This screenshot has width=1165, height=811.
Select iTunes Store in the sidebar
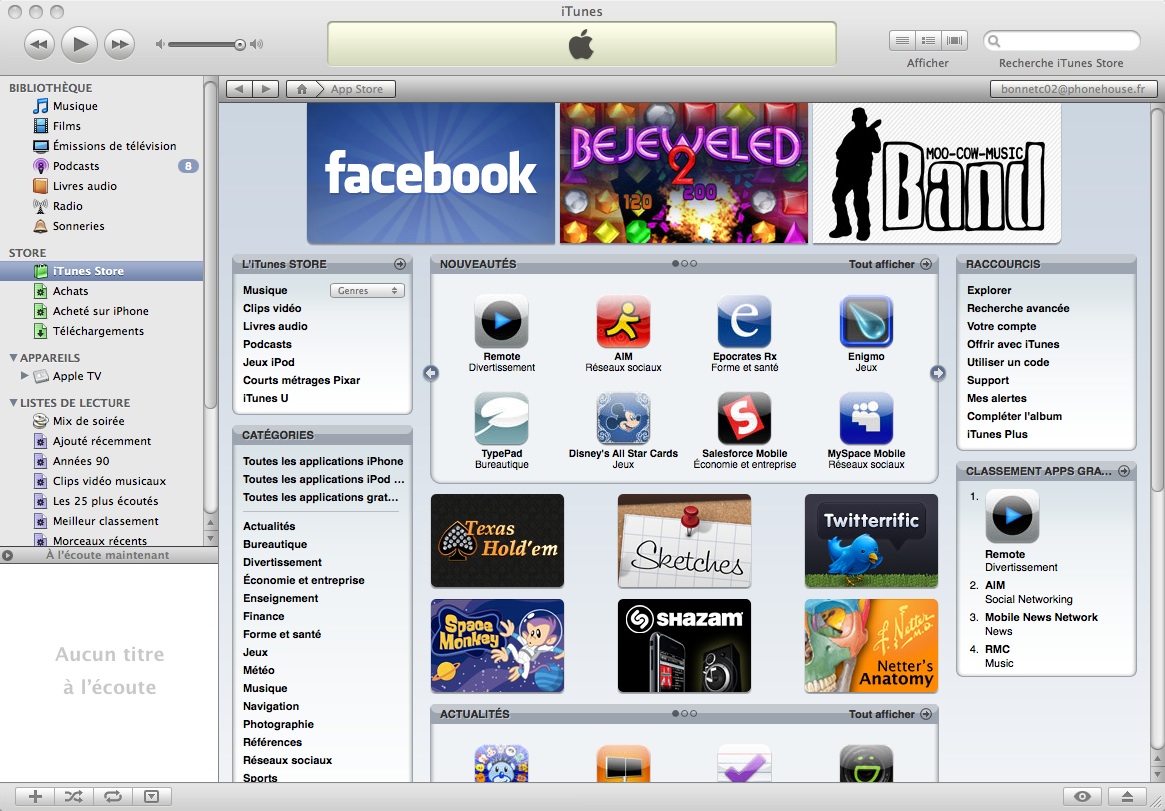tap(102, 271)
